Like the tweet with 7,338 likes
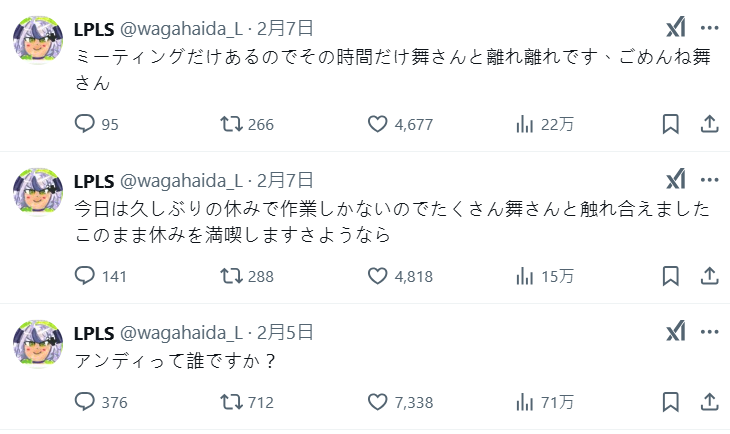Viewport: 730px width, 434px height. (377, 402)
